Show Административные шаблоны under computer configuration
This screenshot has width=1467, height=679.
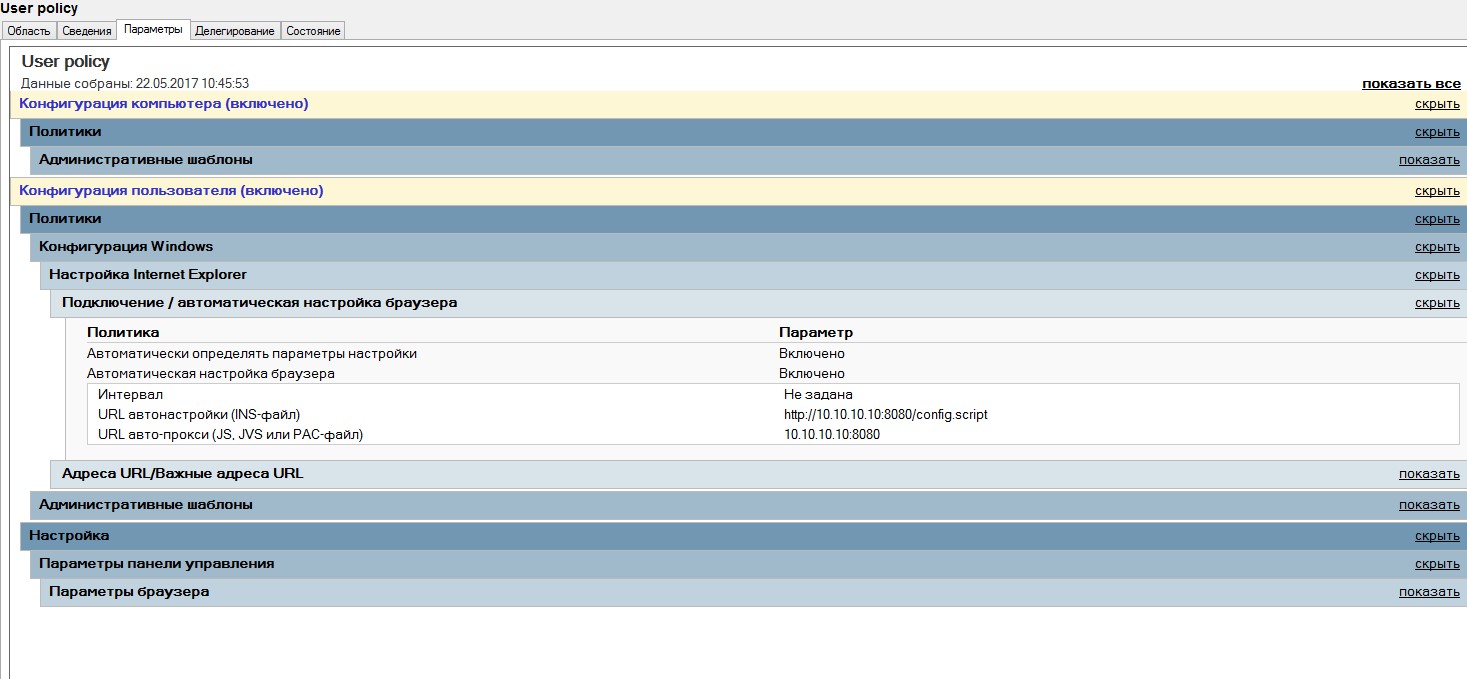pyautogui.click(x=1429, y=159)
